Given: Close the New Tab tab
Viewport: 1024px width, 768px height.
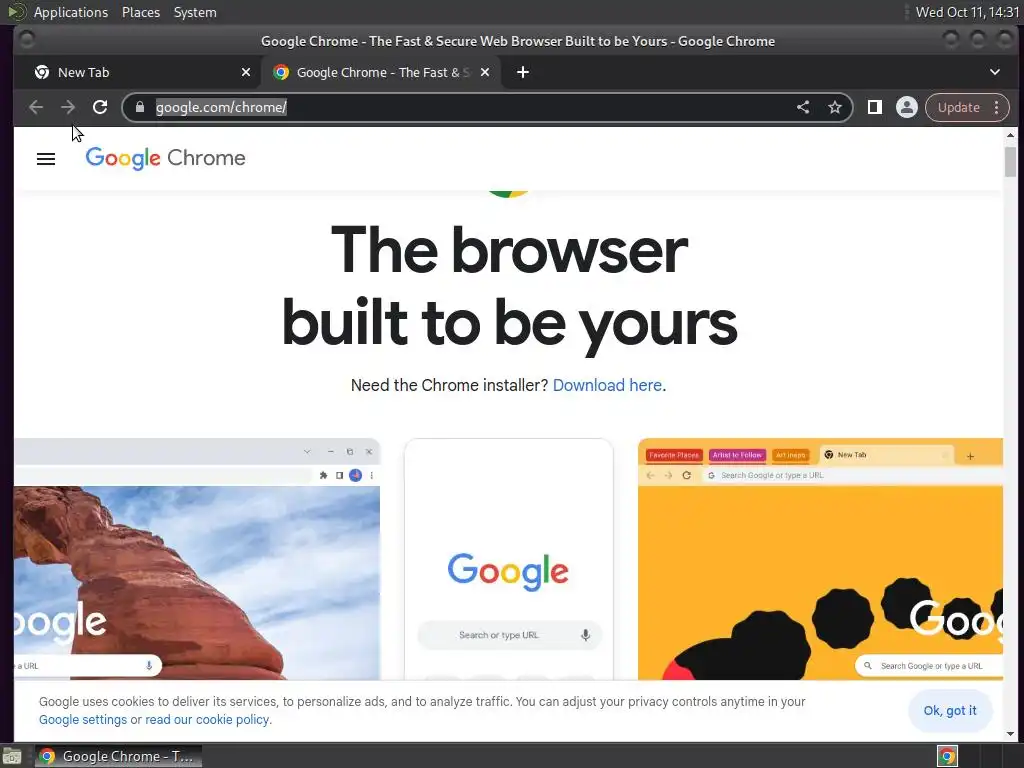Looking at the screenshot, I should tap(246, 72).
